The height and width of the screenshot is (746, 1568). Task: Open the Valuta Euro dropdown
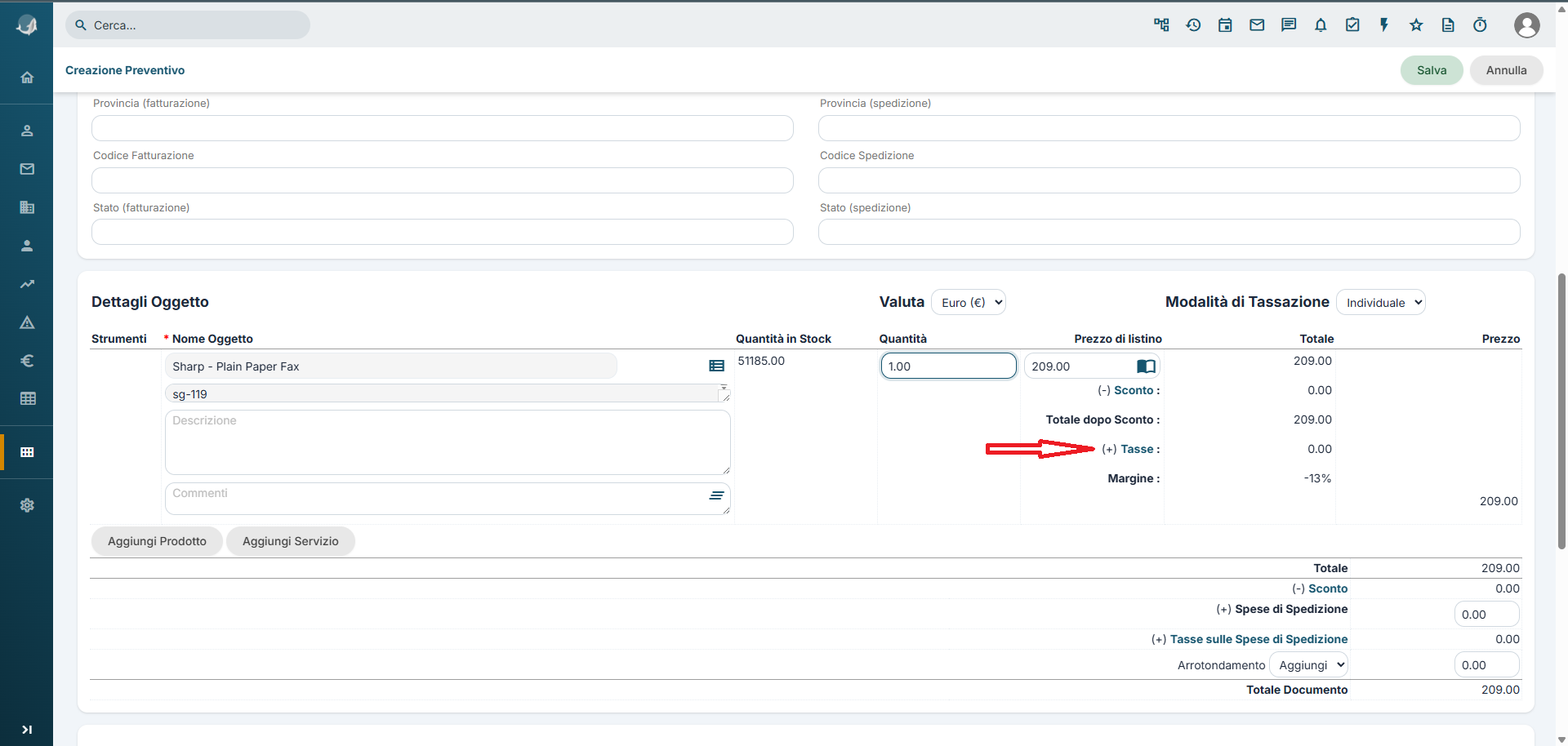pos(969,303)
